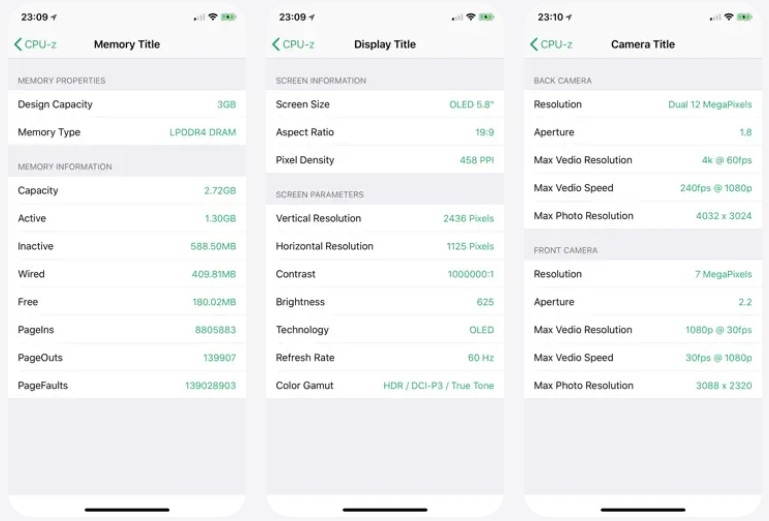The image size is (769, 521).
Task: Select the back camera Aperture 1.8 row
Action: 643,132
